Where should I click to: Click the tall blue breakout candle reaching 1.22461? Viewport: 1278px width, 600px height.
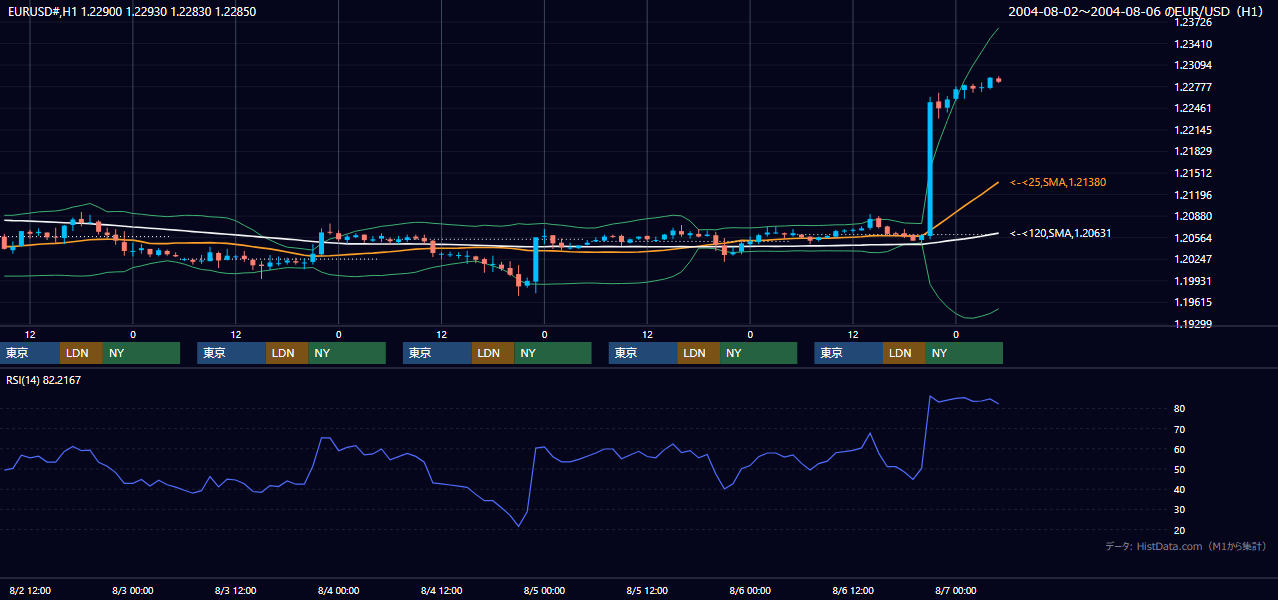click(930, 168)
